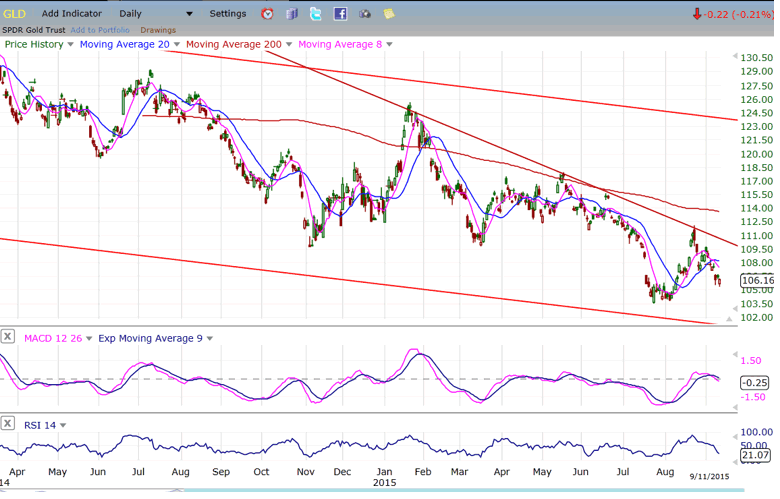Click the alarm clock alert icon
The height and width of the screenshot is (499, 780).
pos(267,14)
